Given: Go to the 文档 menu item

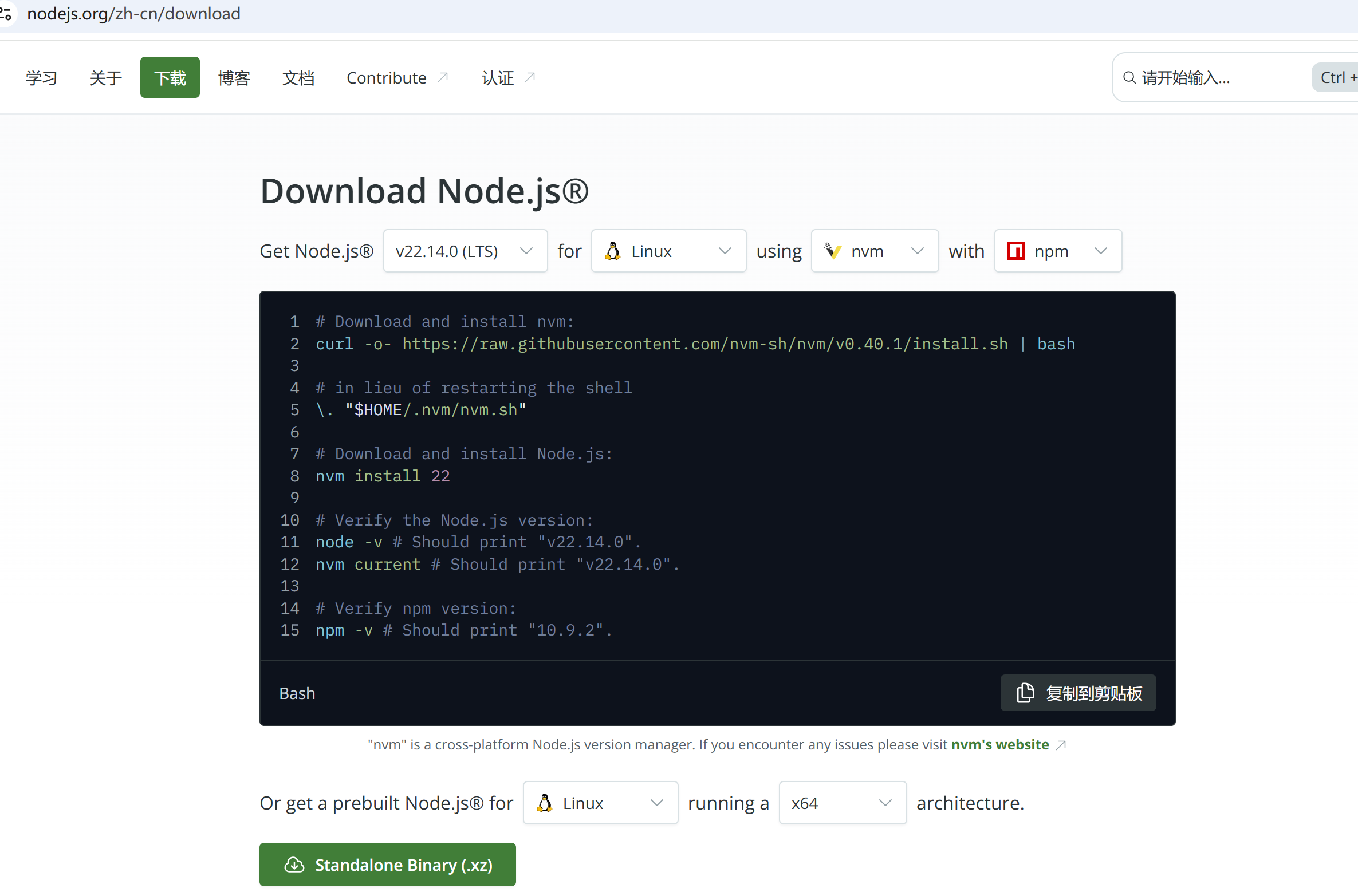Looking at the screenshot, I should point(298,78).
